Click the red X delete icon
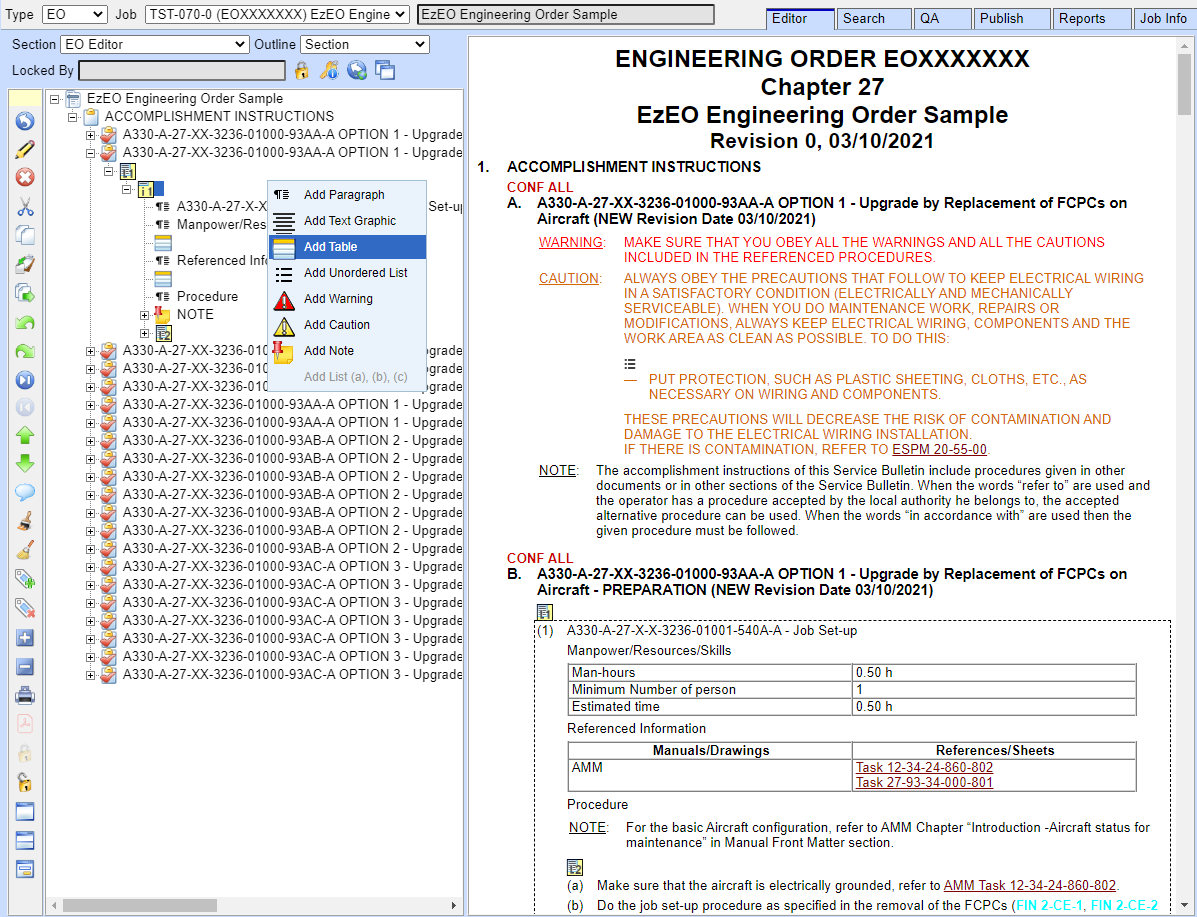Image resolution: width=1197 pixels, height=917 pixels. pyautogui.click(x=25, y=178)
